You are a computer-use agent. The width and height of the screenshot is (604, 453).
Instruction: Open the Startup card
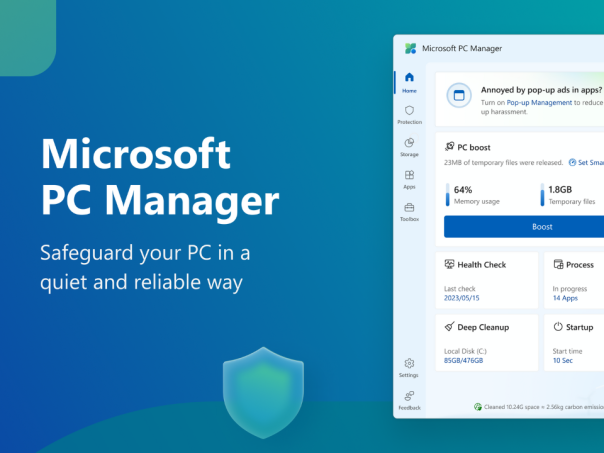pyautogui.click(x=574, y=341)
